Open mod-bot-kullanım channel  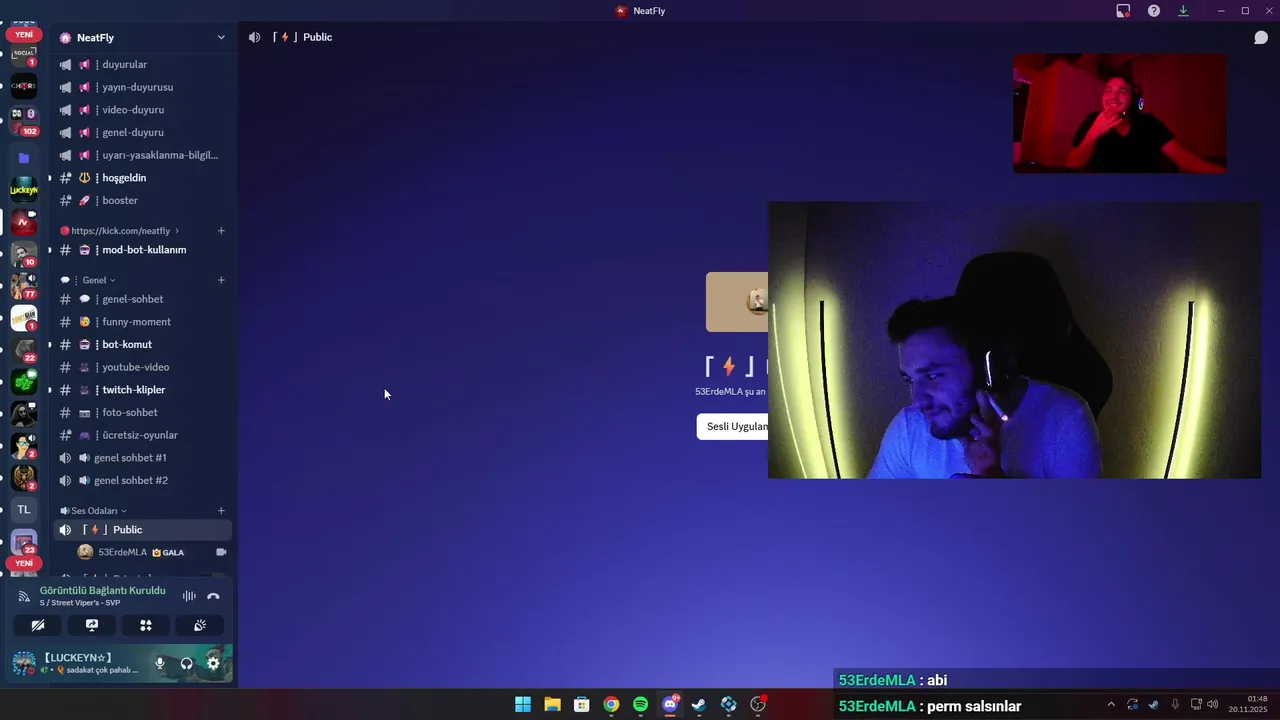click(142, 250)
